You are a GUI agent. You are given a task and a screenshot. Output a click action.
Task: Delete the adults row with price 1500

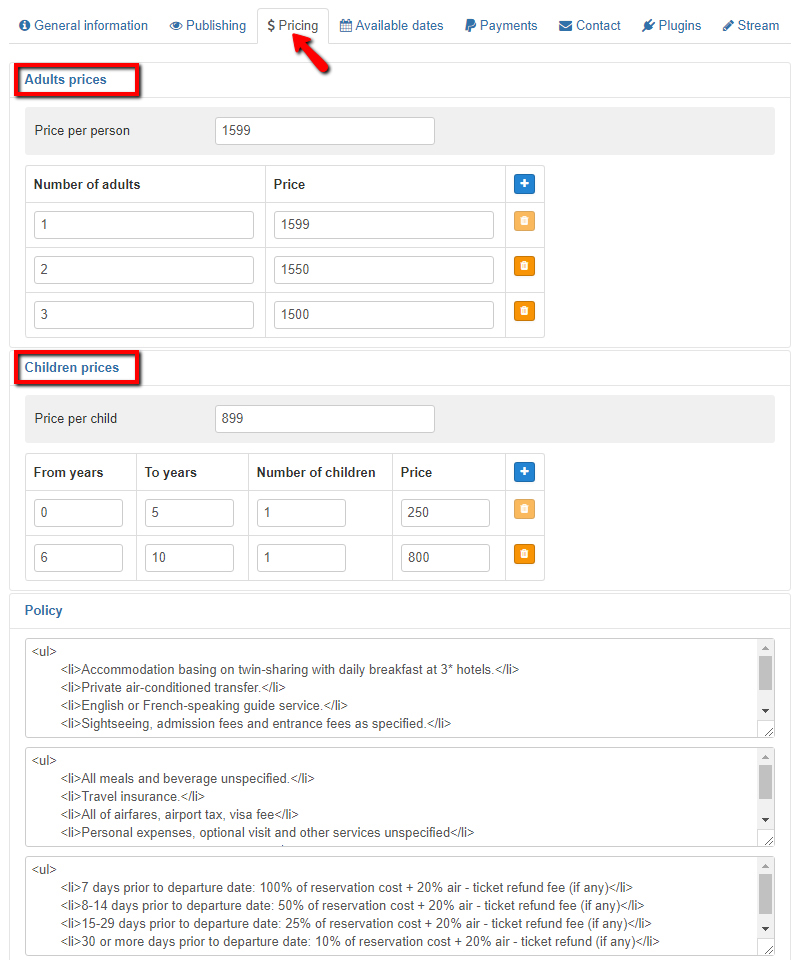coord(525,311)
